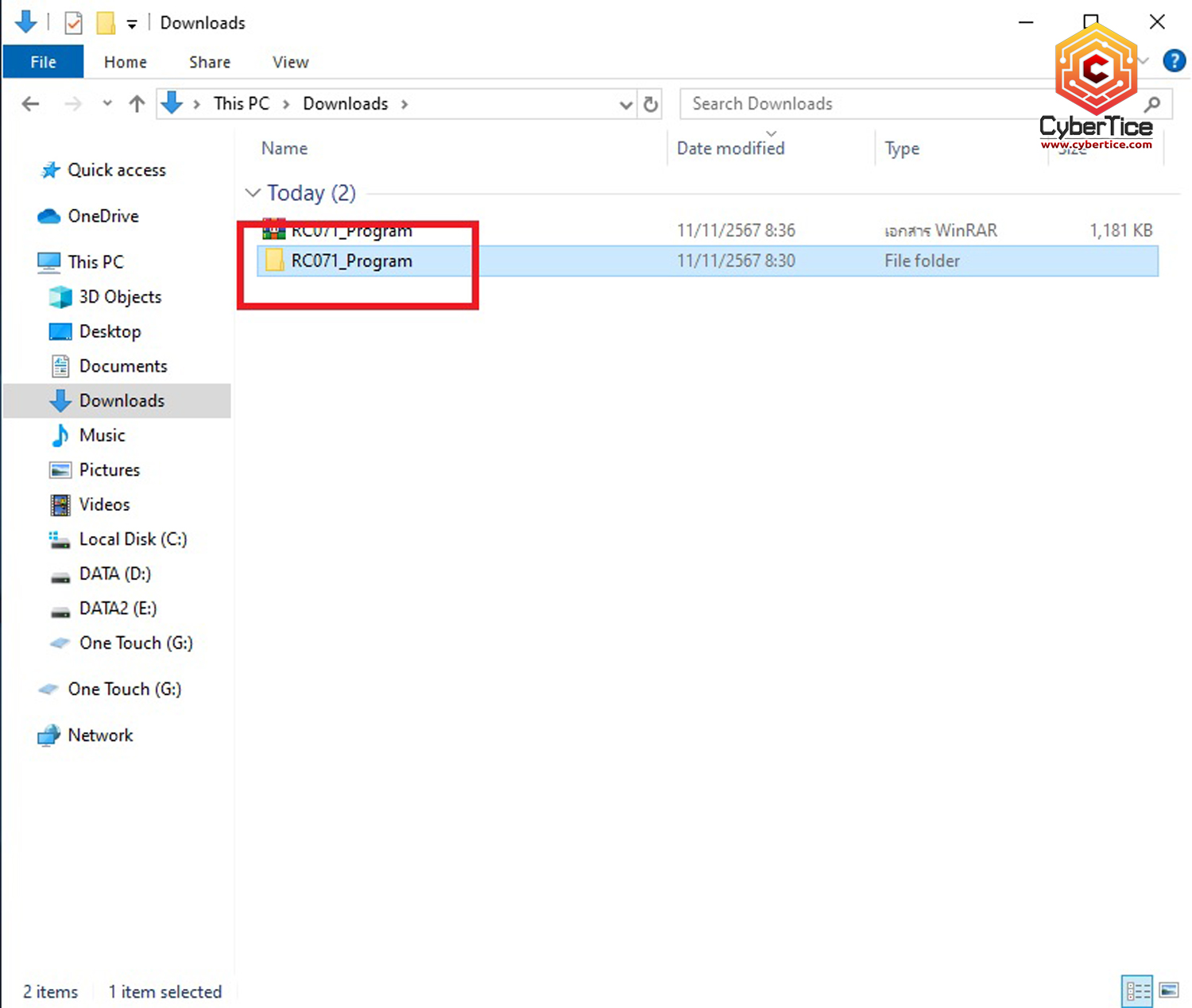The height and width of the screenshot is (1008, 1192).
Task: Click the New Folder icon in title bar
Action: pos(106,23)
